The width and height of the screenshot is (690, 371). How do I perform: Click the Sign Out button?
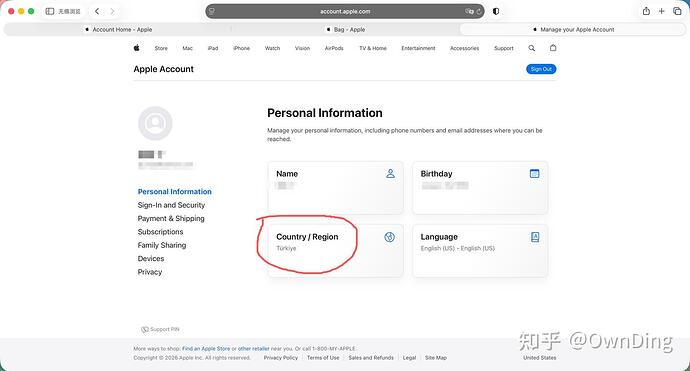click(x=541, y=69)
